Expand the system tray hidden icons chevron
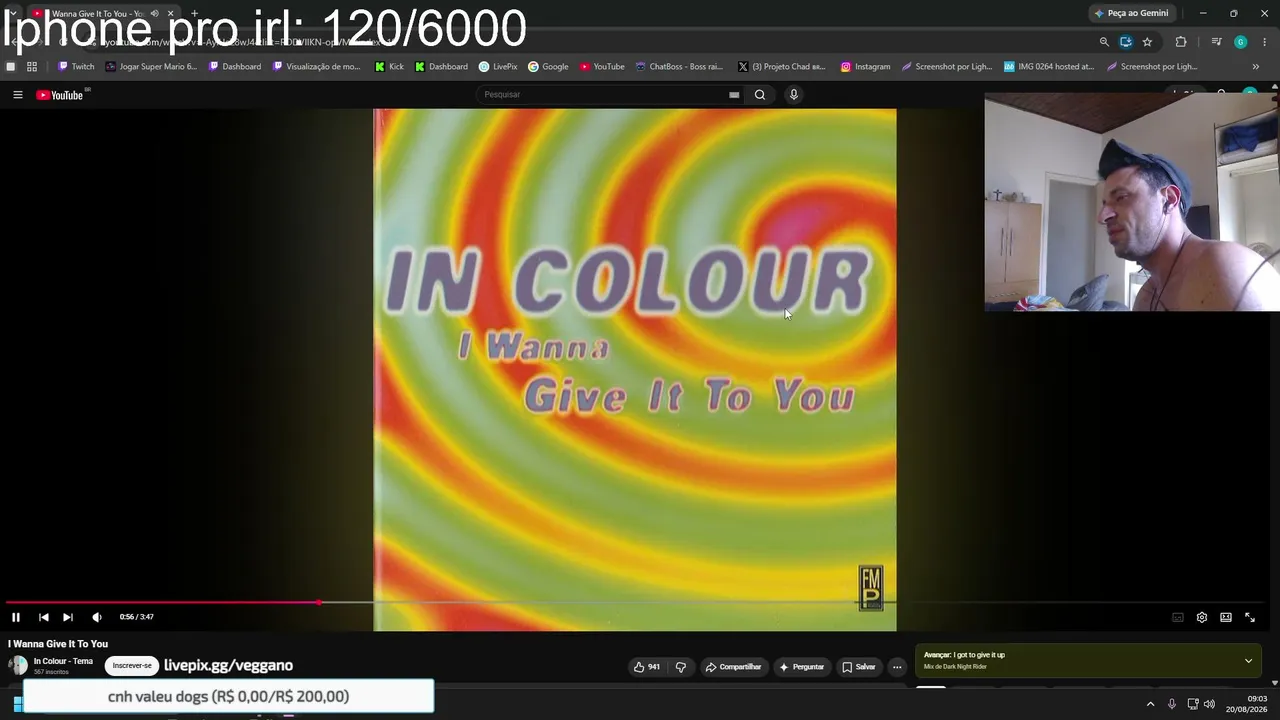This screenshot has height=720, width=1280. click(1150, 704)
